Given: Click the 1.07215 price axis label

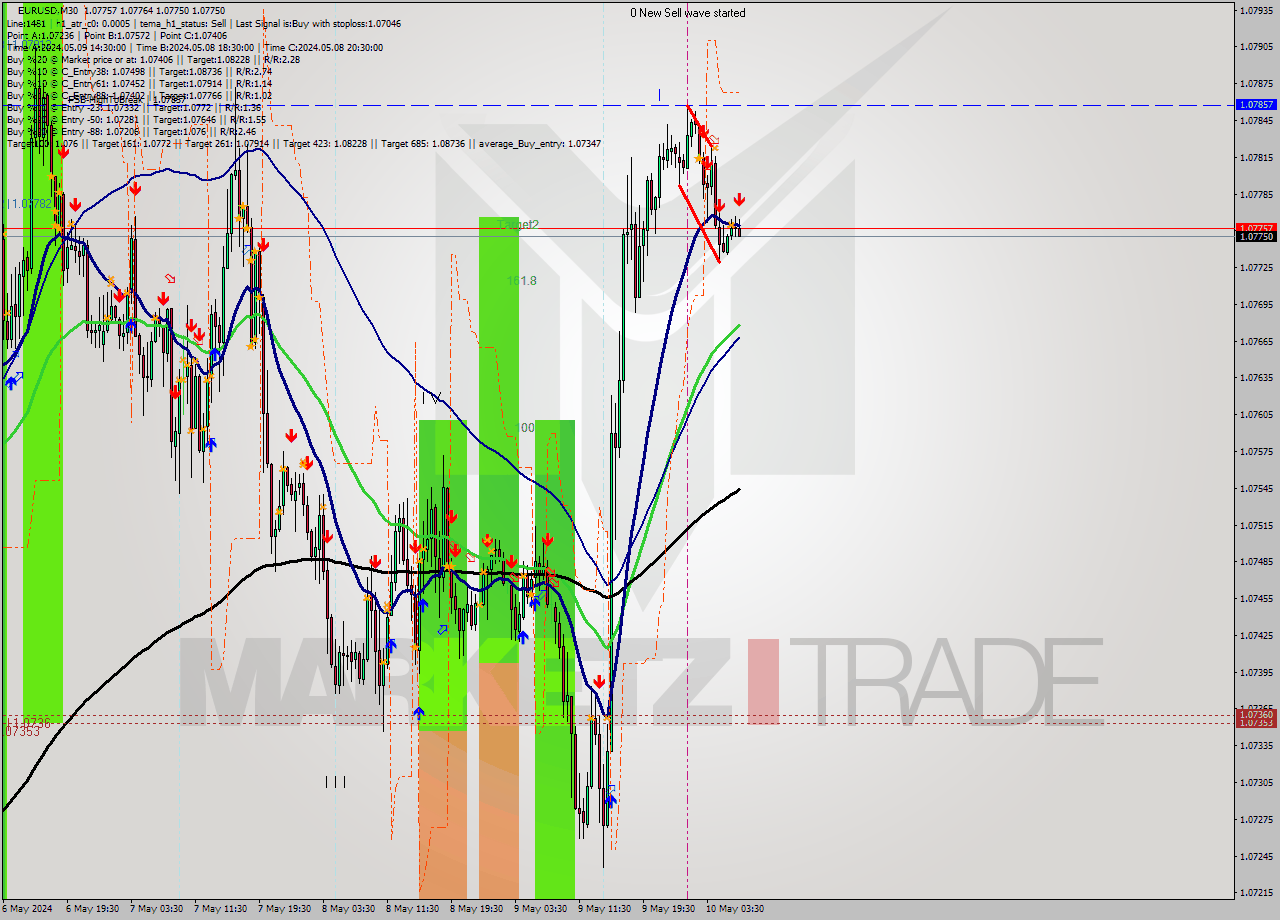Looking at the screenshot, I should [x=1256, y=892].
